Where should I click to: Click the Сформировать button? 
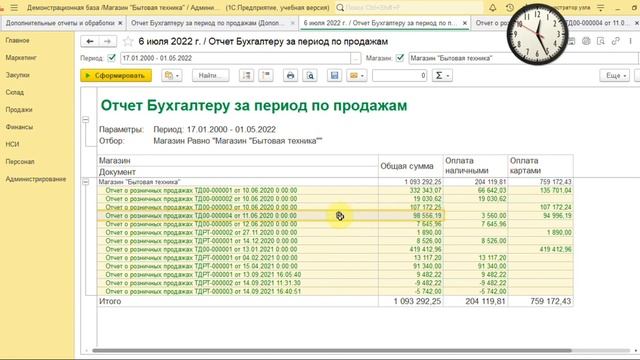(116, 76)
